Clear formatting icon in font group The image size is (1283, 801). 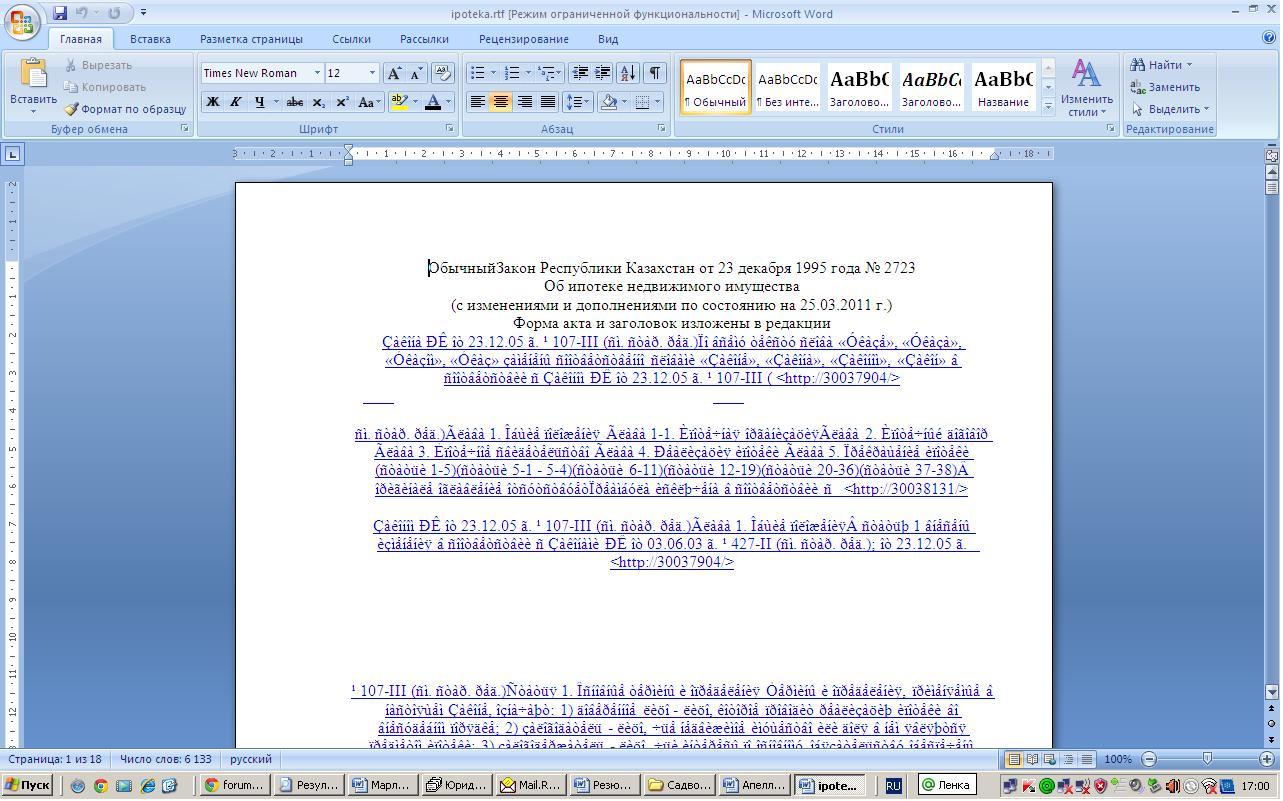tap(444, 73)
